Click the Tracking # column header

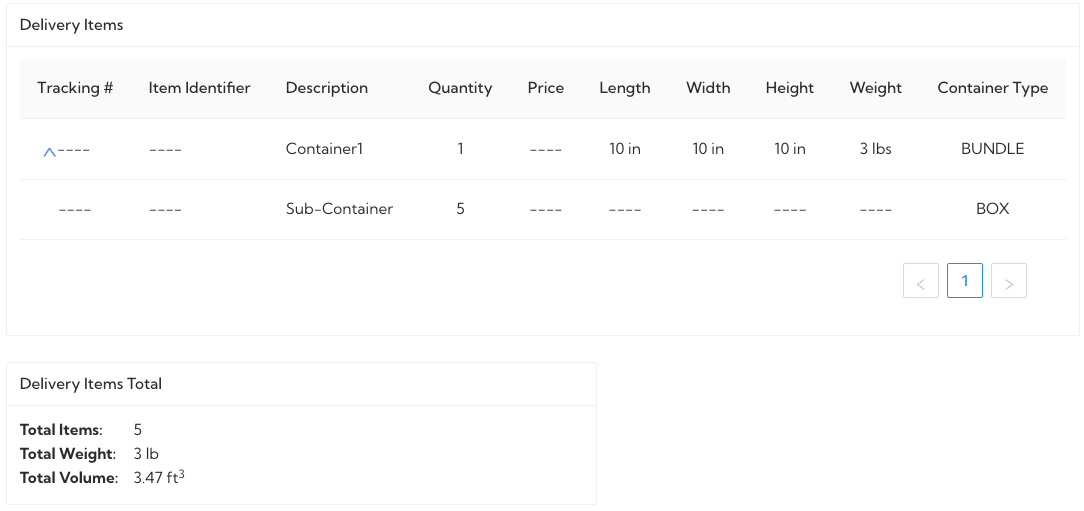(75, 88)
